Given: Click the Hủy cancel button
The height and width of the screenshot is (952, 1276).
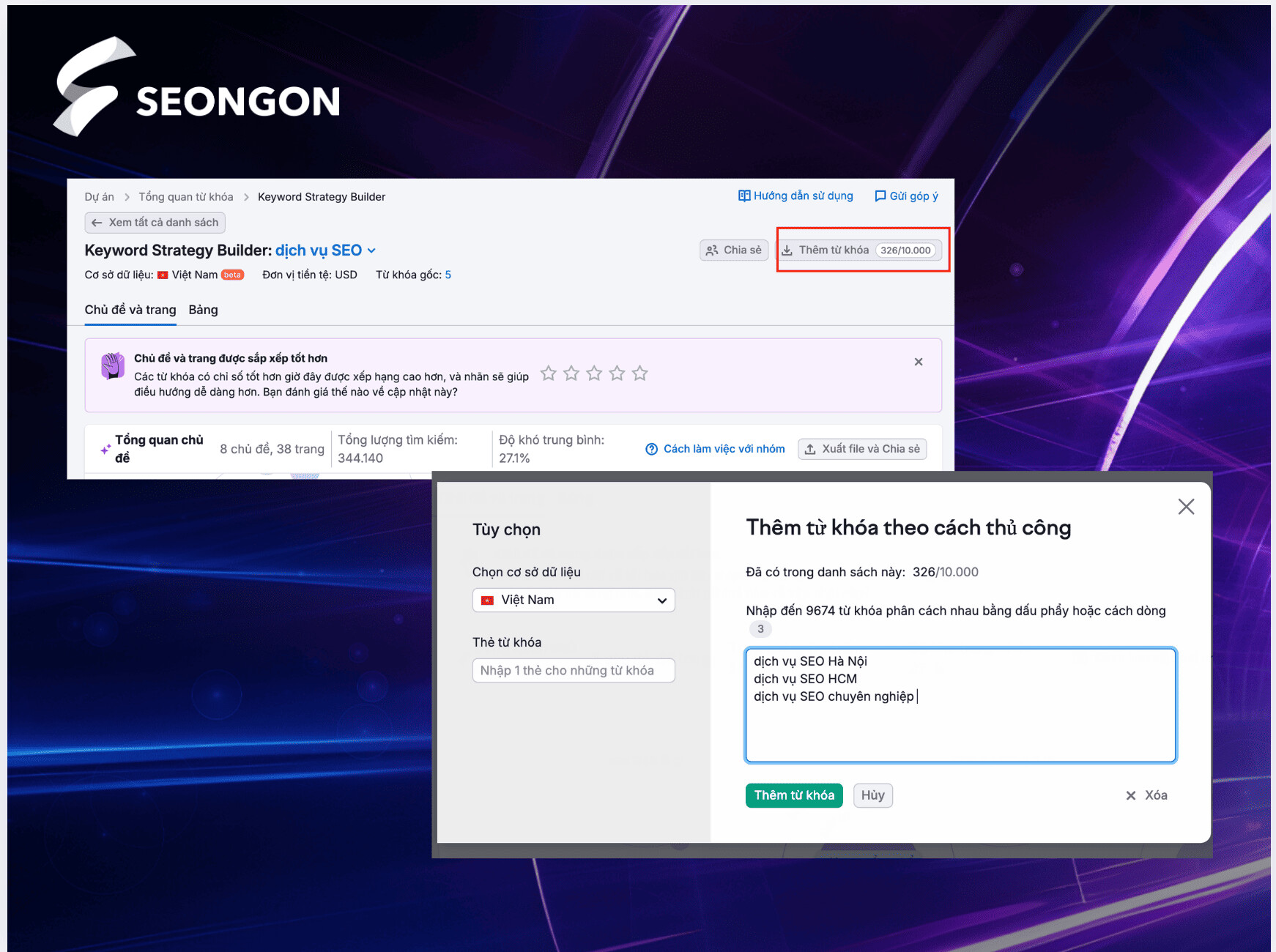Looking at the screenshot, I should (872, 795).
